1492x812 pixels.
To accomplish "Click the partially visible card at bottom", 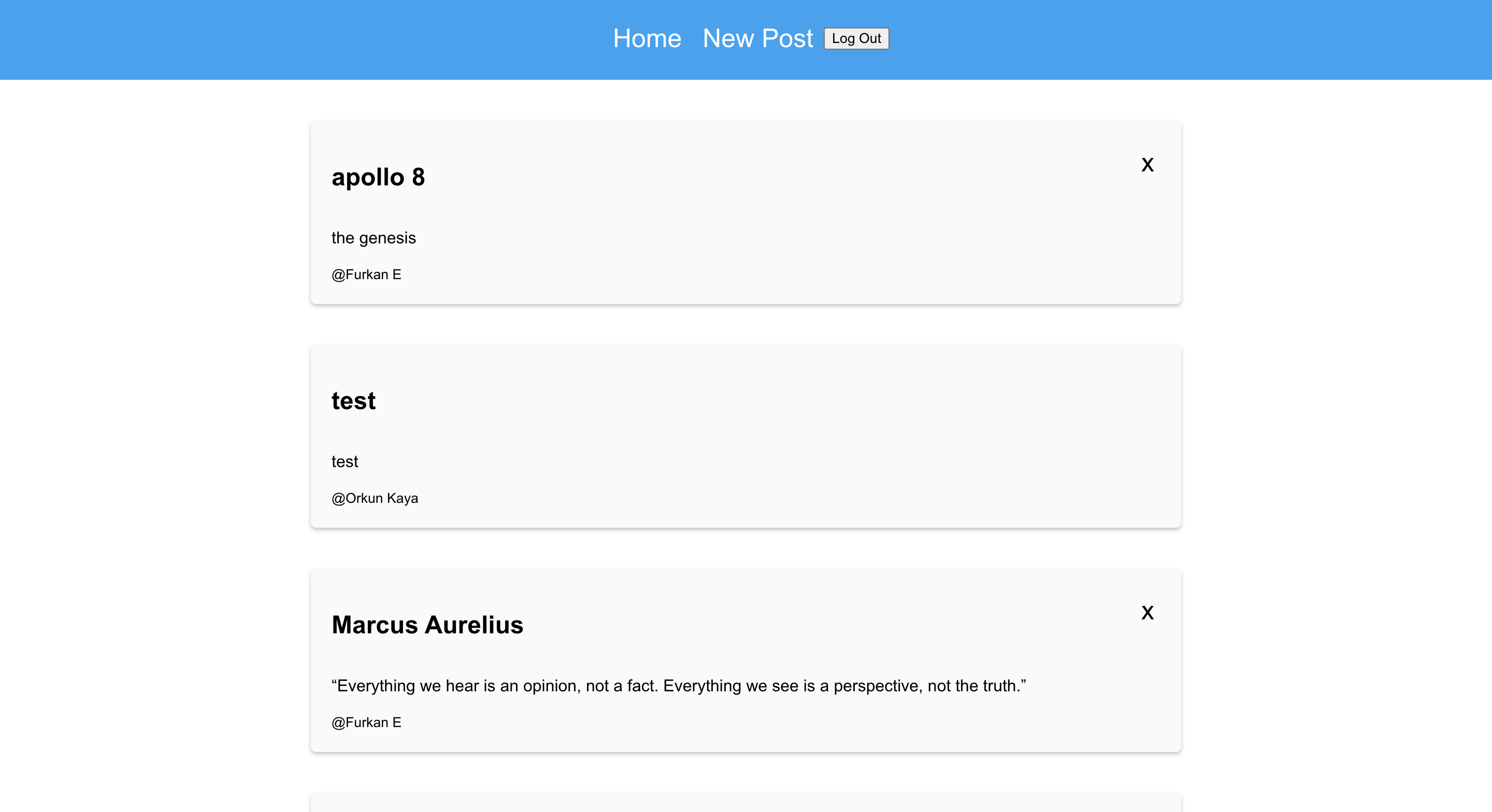I will point(745,802).
